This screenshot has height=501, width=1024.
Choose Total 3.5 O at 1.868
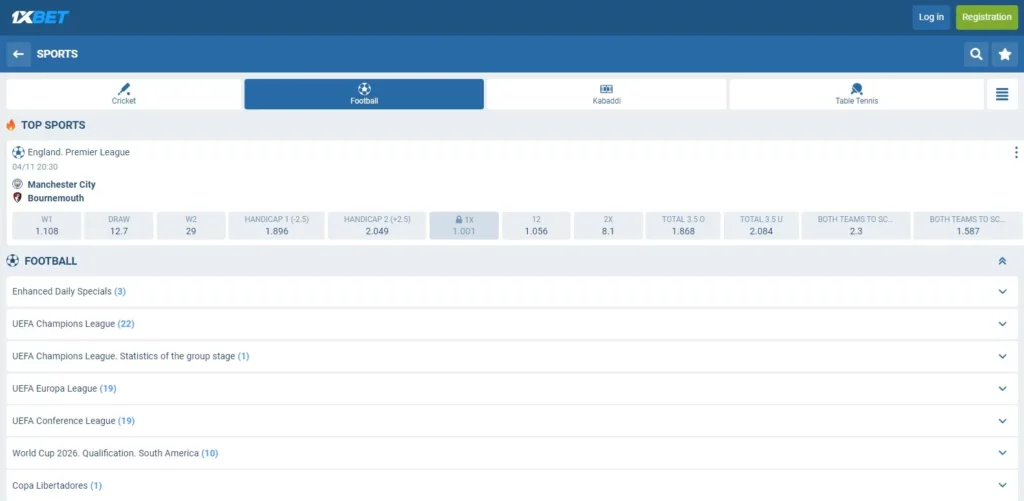[683, 225]
